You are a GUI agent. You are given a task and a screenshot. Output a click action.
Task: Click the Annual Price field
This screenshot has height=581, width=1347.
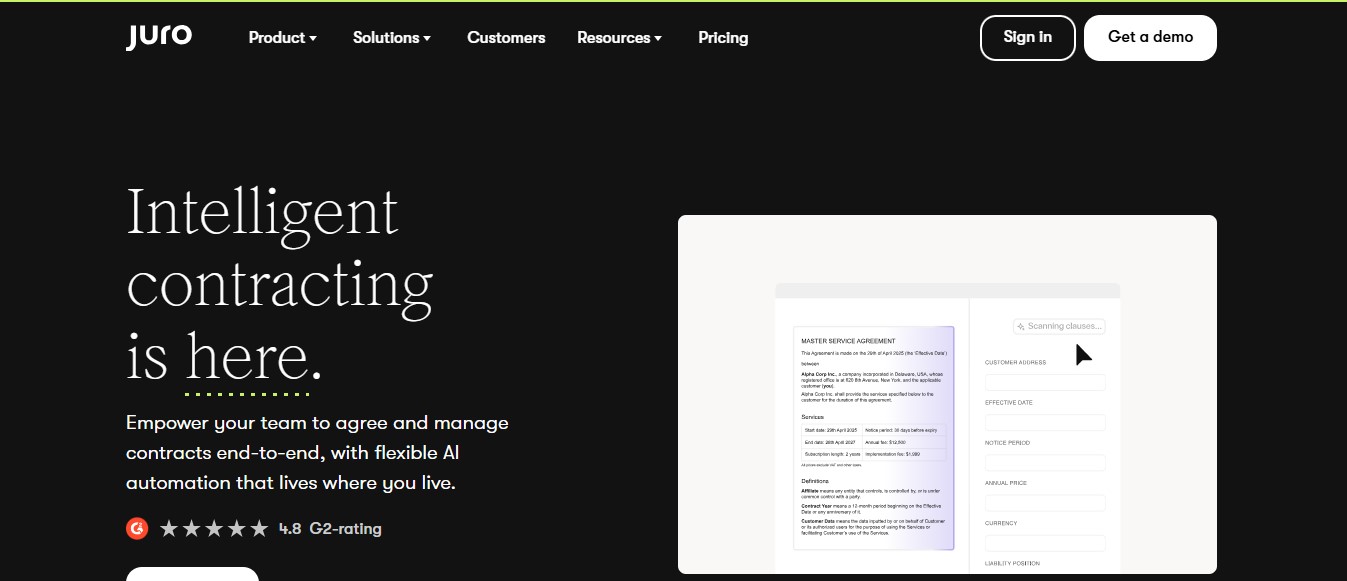[1045, 503]
